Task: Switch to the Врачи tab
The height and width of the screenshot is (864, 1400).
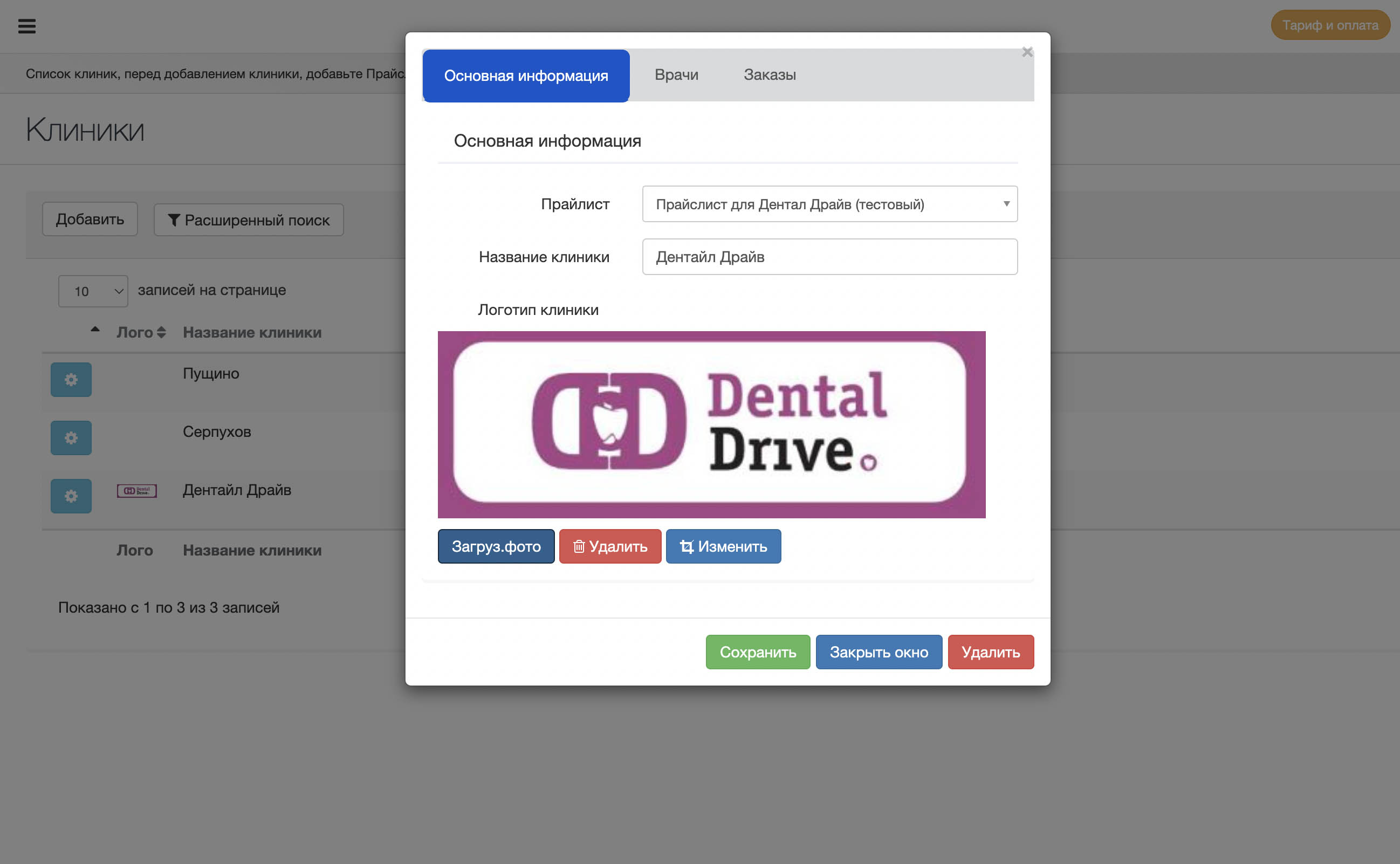Action: tap(676, 75)
